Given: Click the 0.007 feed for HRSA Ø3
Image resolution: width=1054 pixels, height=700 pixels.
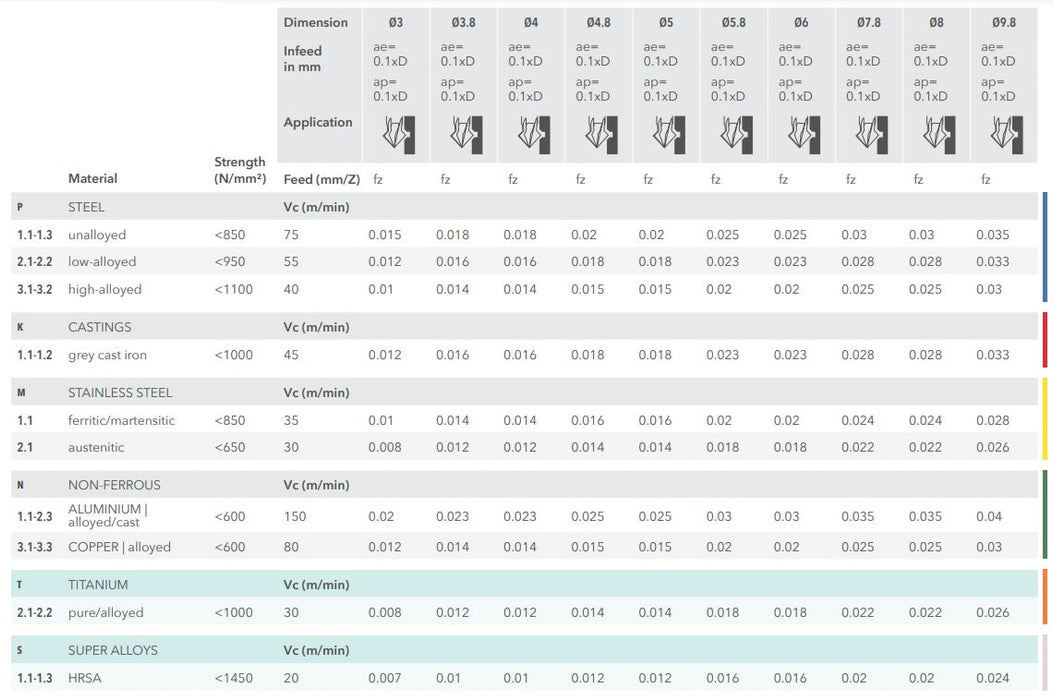Looking at the screenshot, I should pos(384,678).
